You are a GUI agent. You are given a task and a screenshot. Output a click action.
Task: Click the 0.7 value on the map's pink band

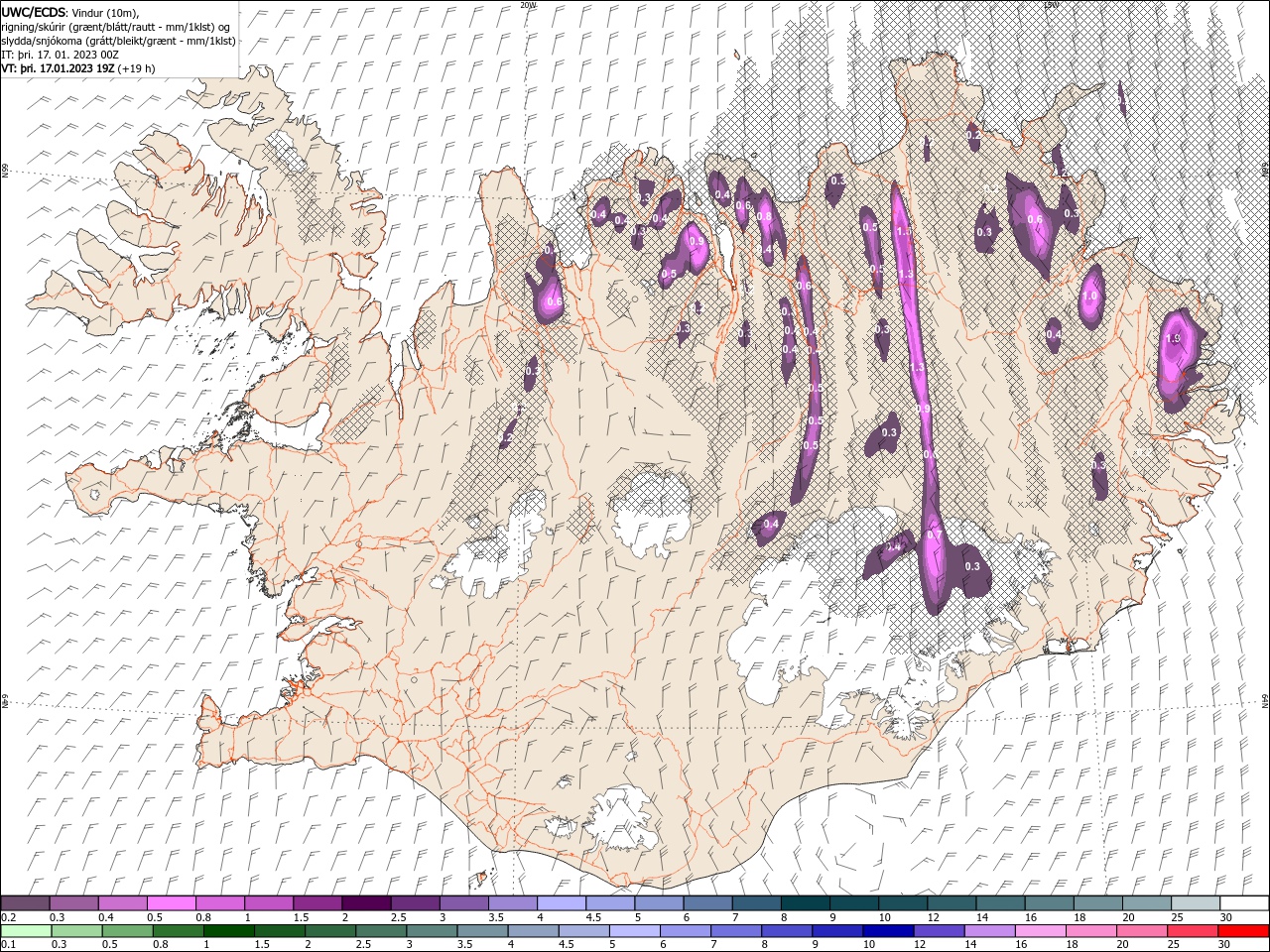click(x=934, y=535)
